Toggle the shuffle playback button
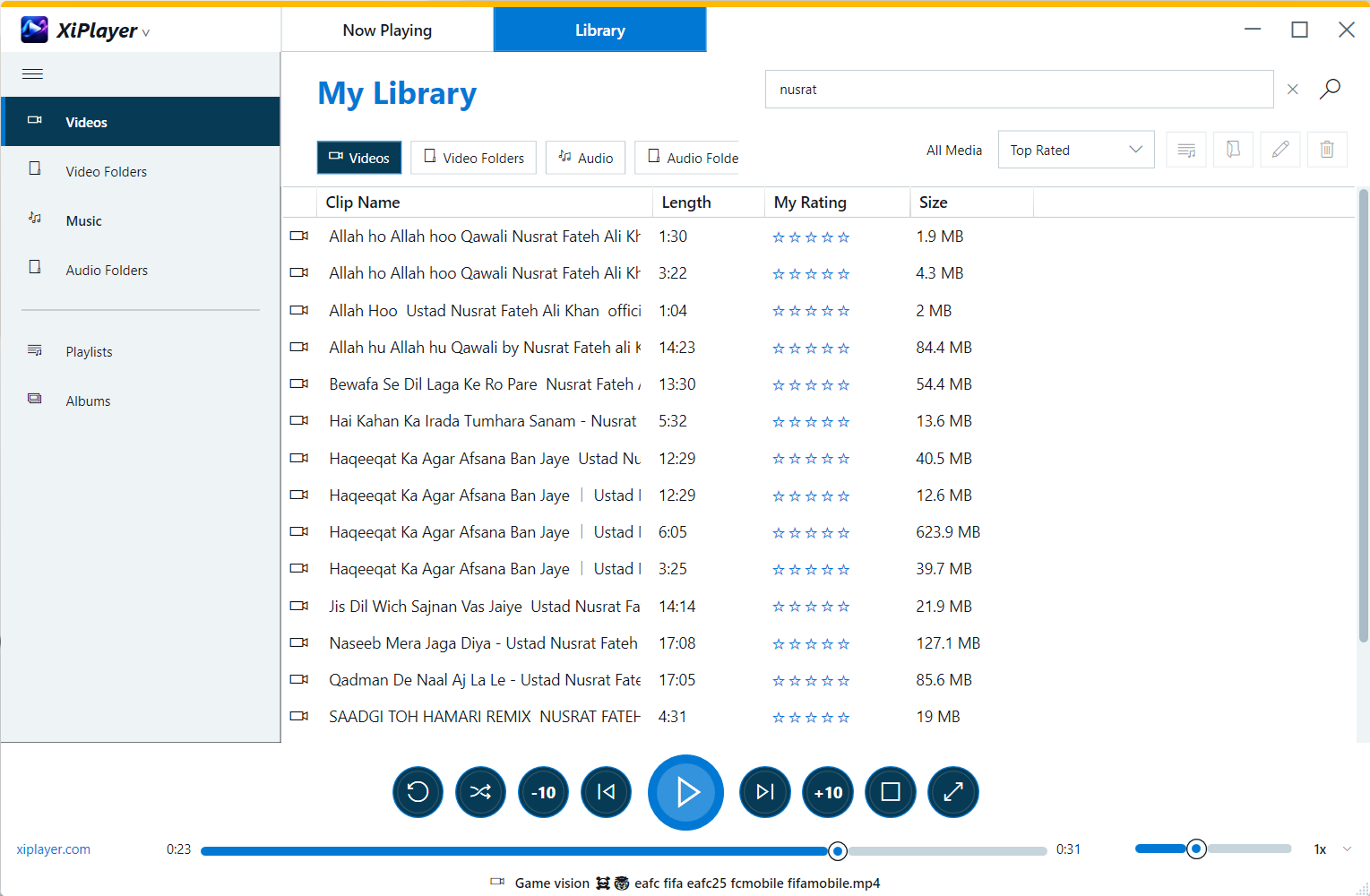1370x896 pixels. (480, 792)
